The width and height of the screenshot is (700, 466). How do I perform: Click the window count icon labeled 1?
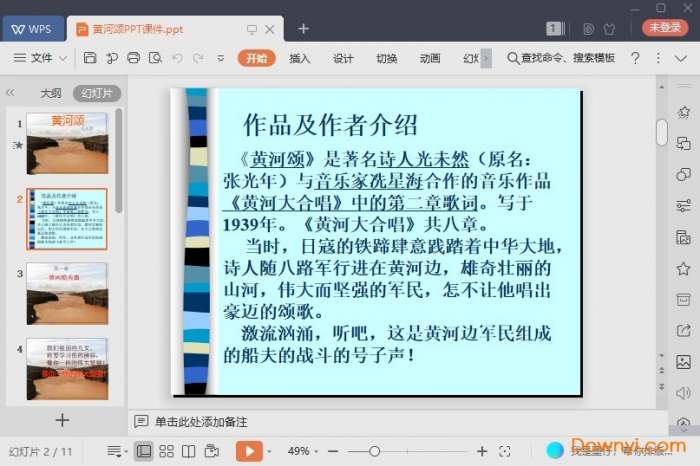pos(555,29)
